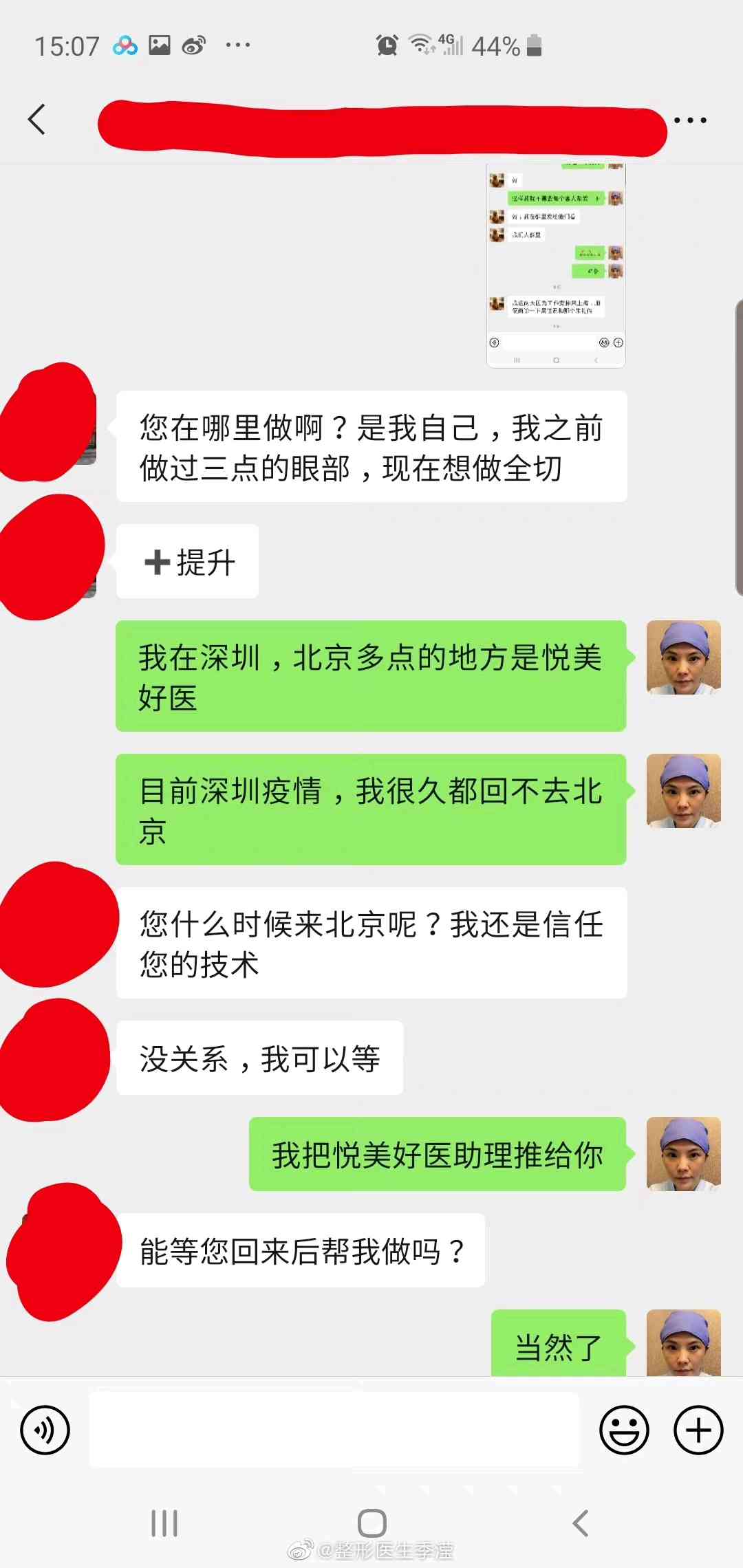Click the chat scrollbar handle
The height and width of the screenshot is (1568, 743).
click(x=739, y=447)
